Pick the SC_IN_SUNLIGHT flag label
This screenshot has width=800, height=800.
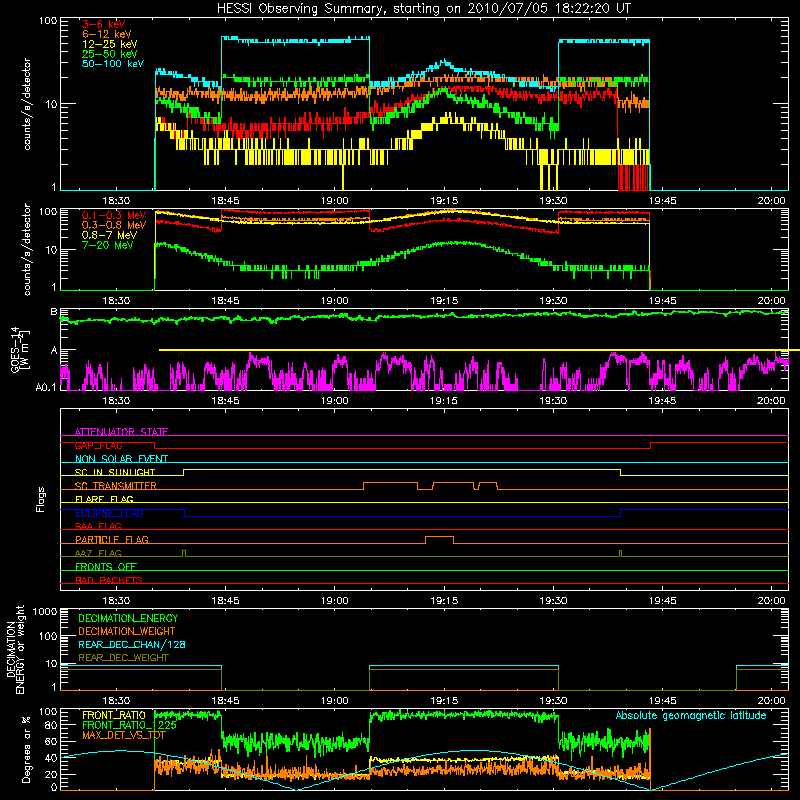coord(115,472)
